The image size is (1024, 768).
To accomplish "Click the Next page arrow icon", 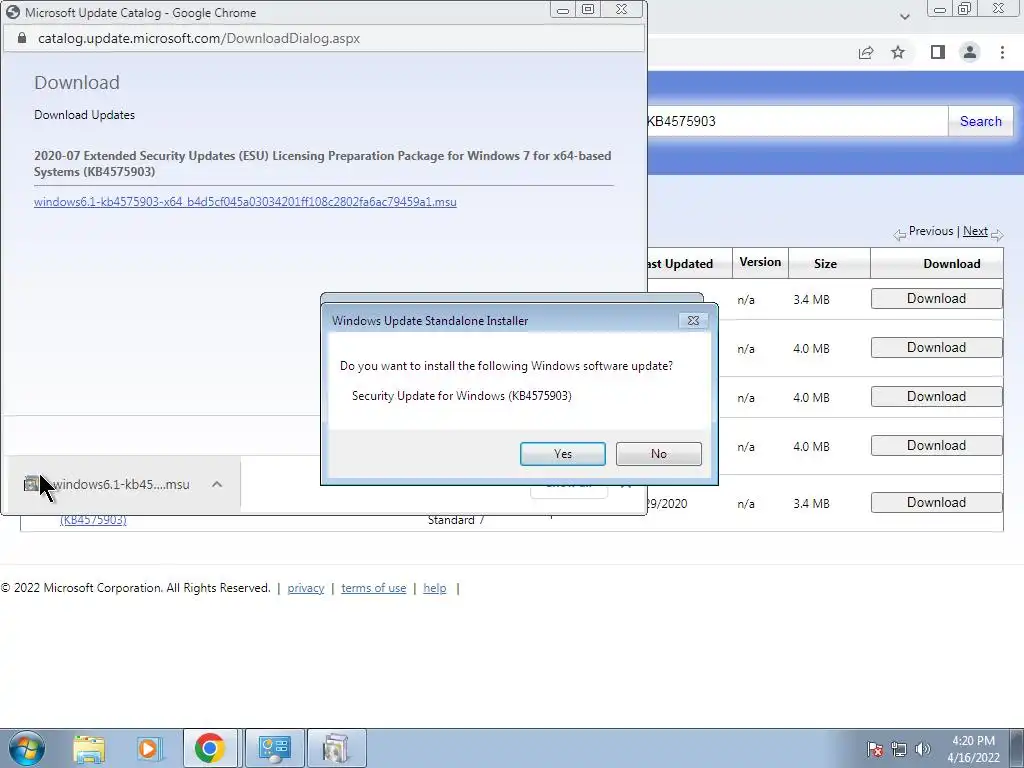I will 997,235.
